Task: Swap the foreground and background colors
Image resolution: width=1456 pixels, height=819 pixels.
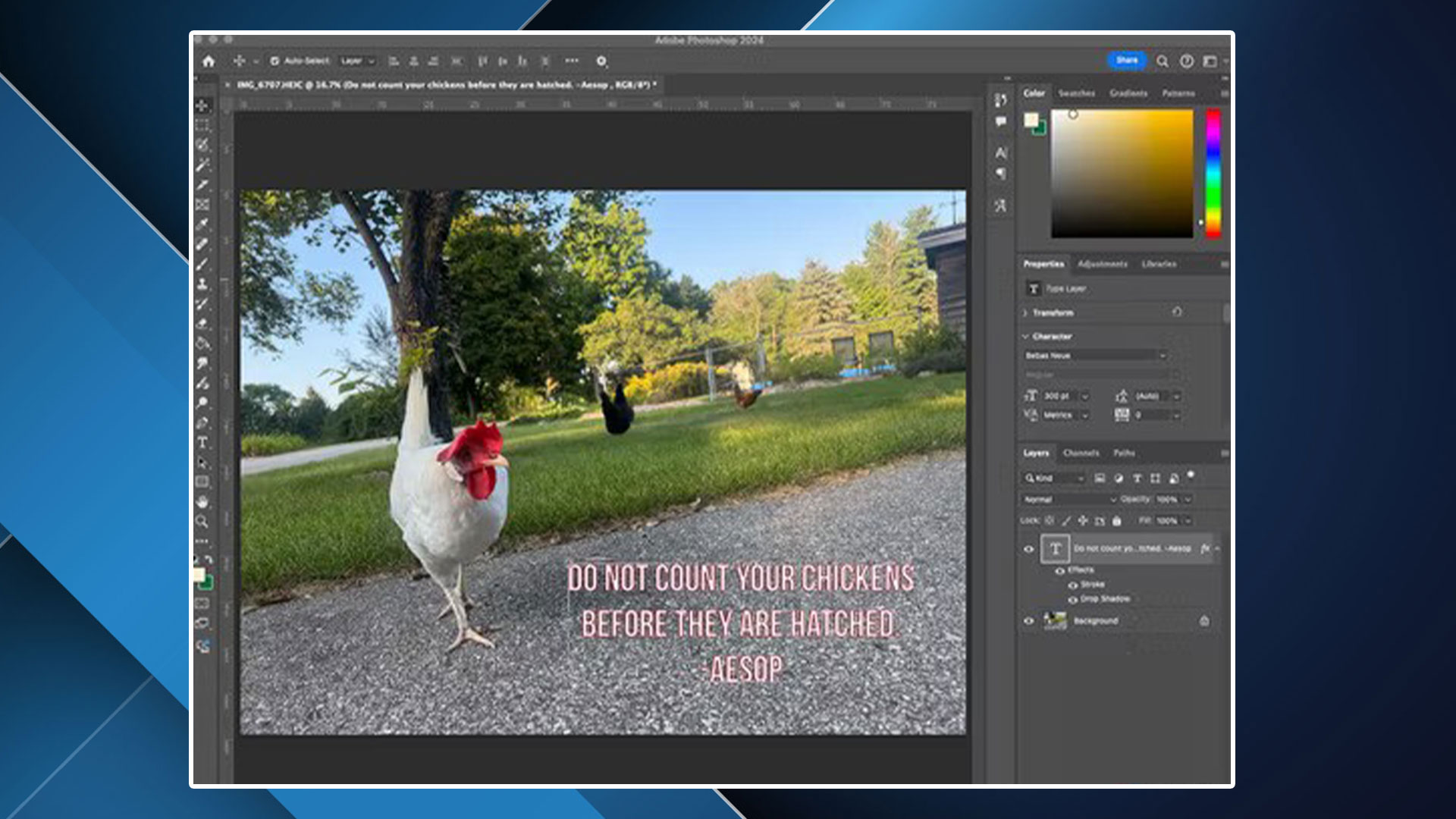Action: [209, 560]
